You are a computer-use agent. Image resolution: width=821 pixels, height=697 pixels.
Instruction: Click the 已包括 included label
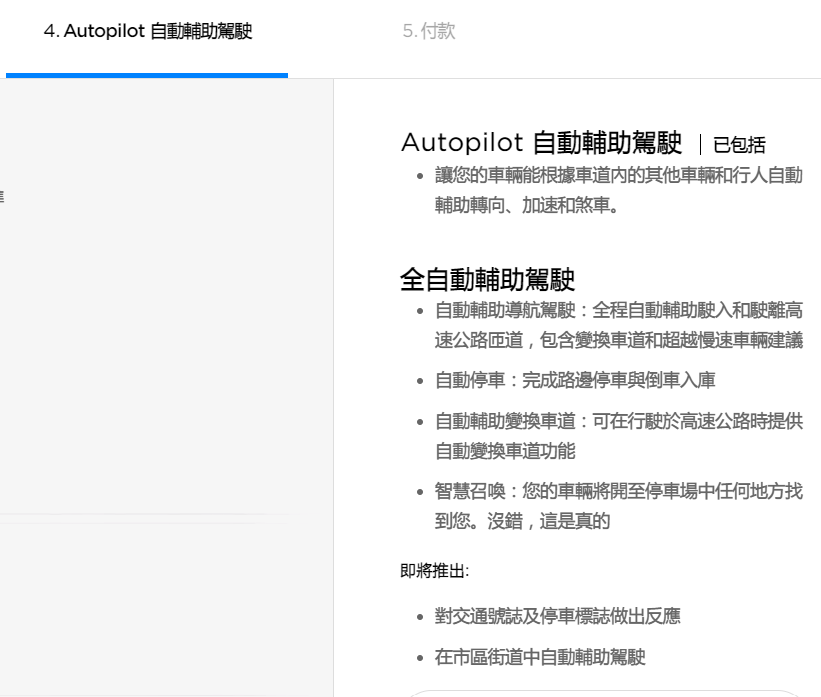coord(739,145)
